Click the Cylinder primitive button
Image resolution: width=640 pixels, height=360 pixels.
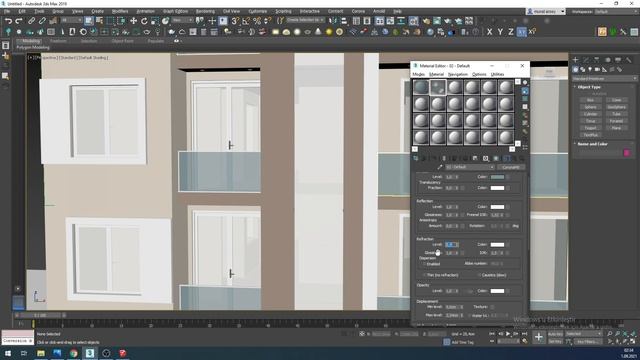click(590, 114)
